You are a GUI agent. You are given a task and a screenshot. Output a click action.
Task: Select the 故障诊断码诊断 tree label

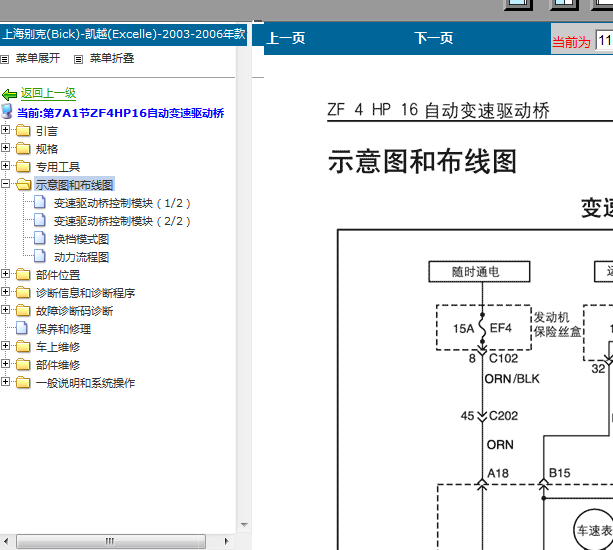(74, 311)
